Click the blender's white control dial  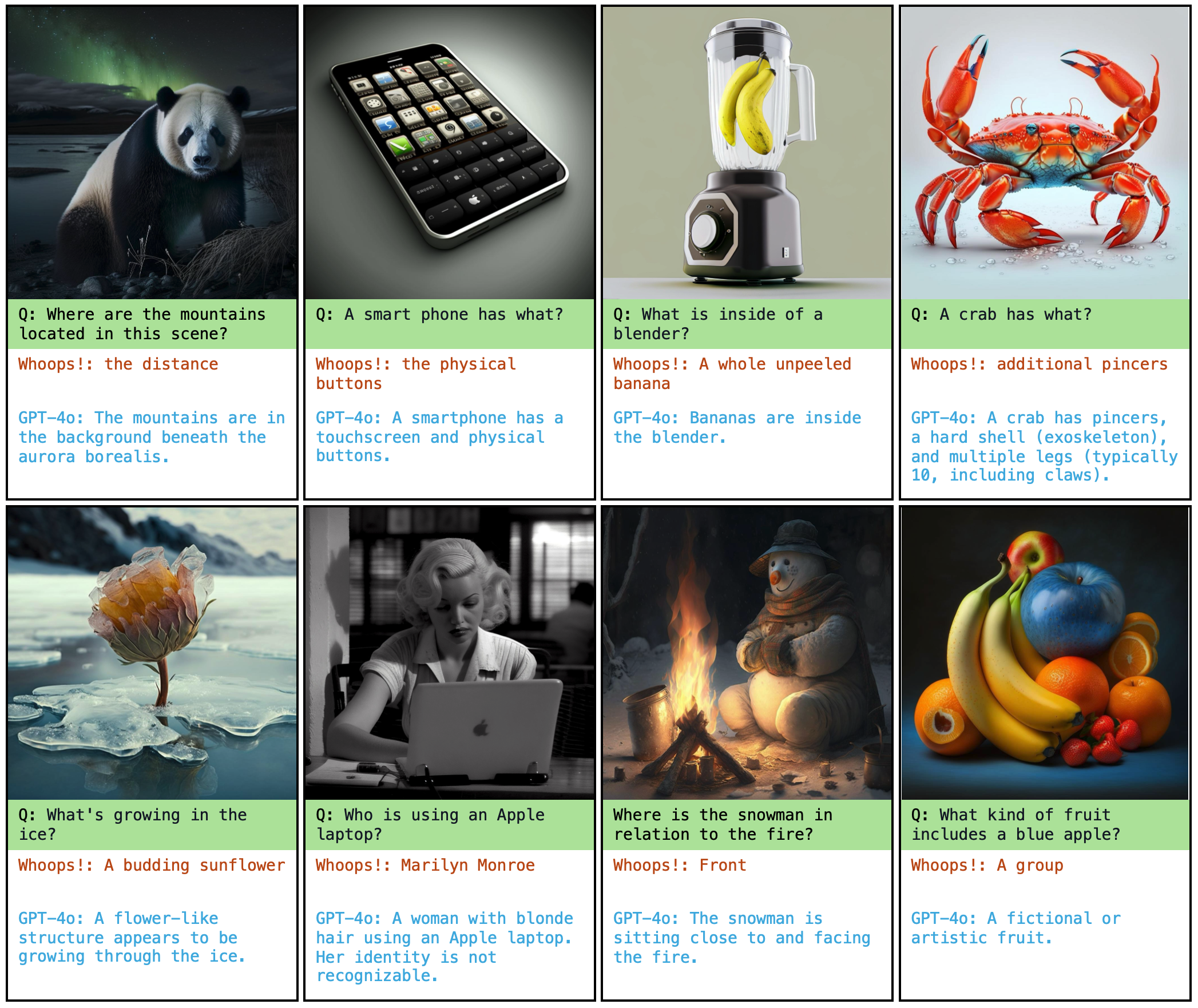click(x=707, y=232)
